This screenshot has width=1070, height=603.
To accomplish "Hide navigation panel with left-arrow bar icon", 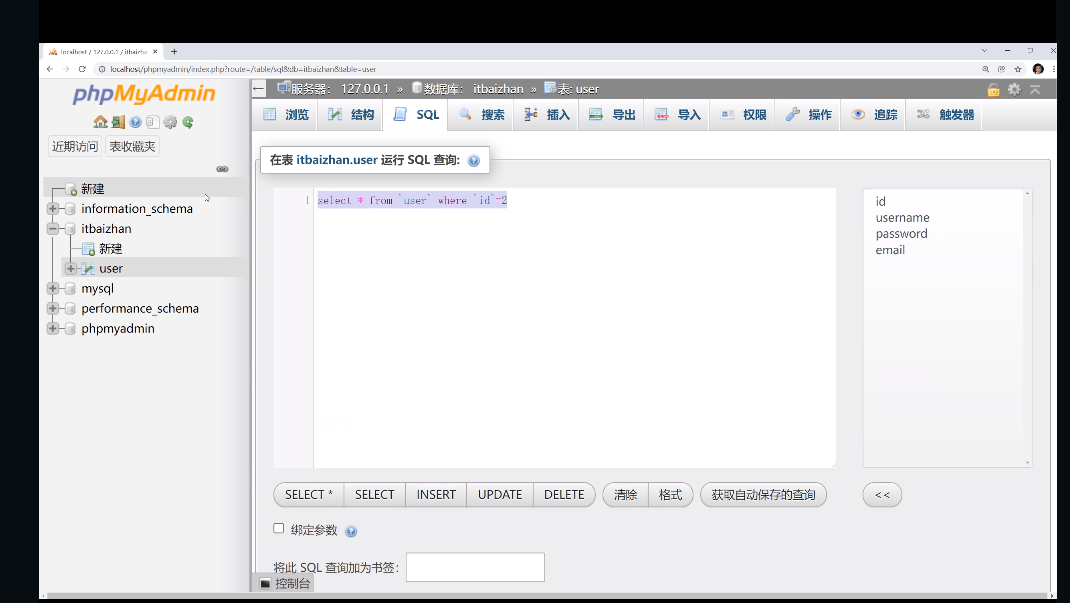I will point(259,88).
